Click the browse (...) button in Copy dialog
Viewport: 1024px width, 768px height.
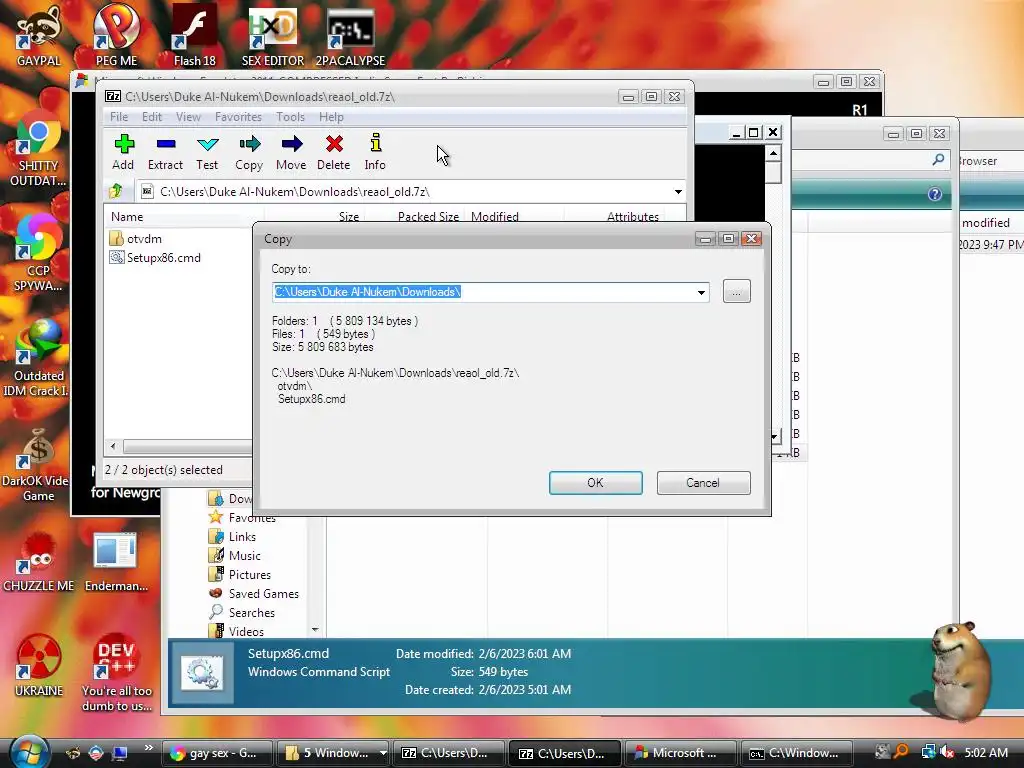[x=737, y=291]
